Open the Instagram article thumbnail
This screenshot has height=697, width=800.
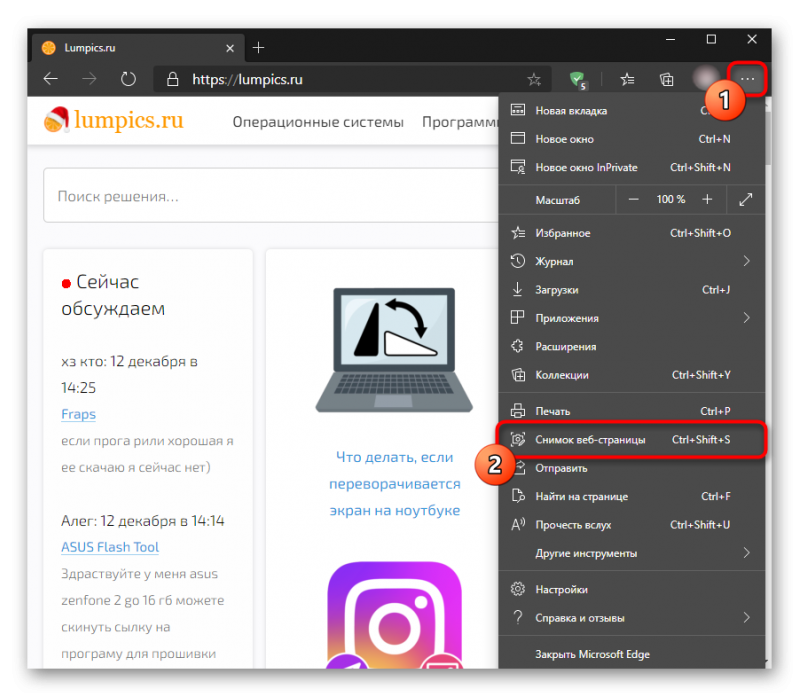click(394, 614)
